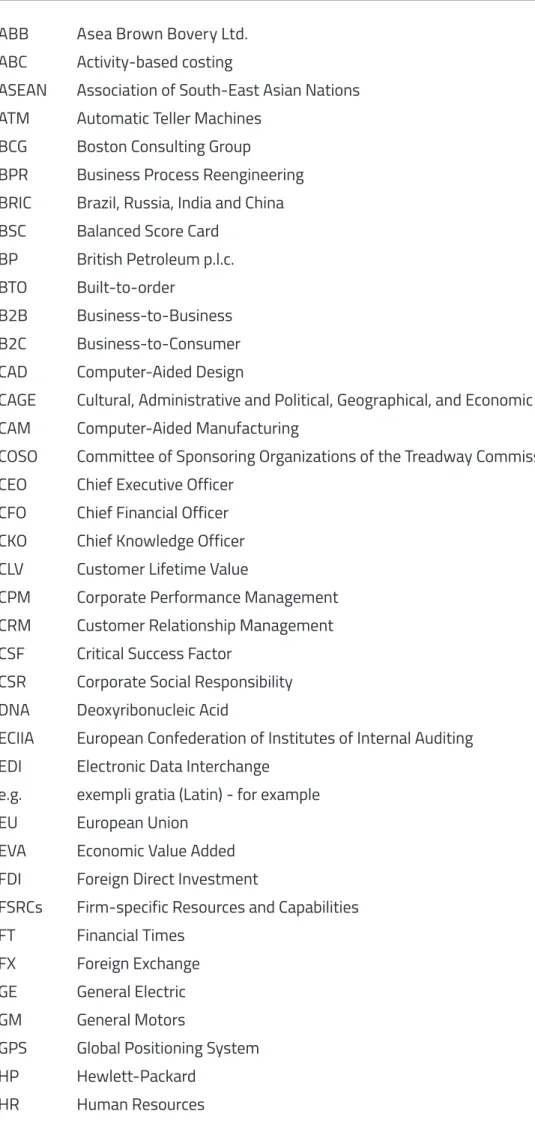Viewport: 535px width, 1132px height.
Task: Click 'Customer Relationship Management' definition
Action: coord(205,626)
